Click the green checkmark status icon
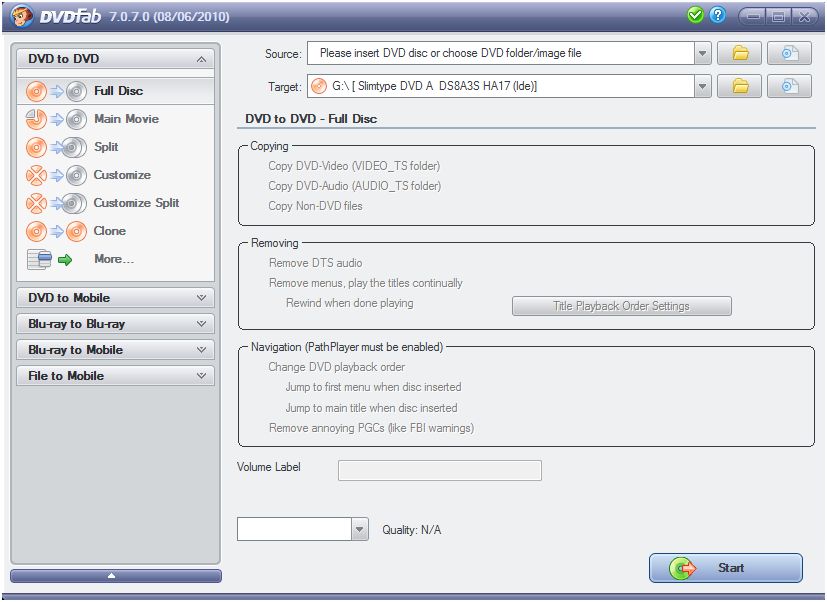 (x=696, y=15)
